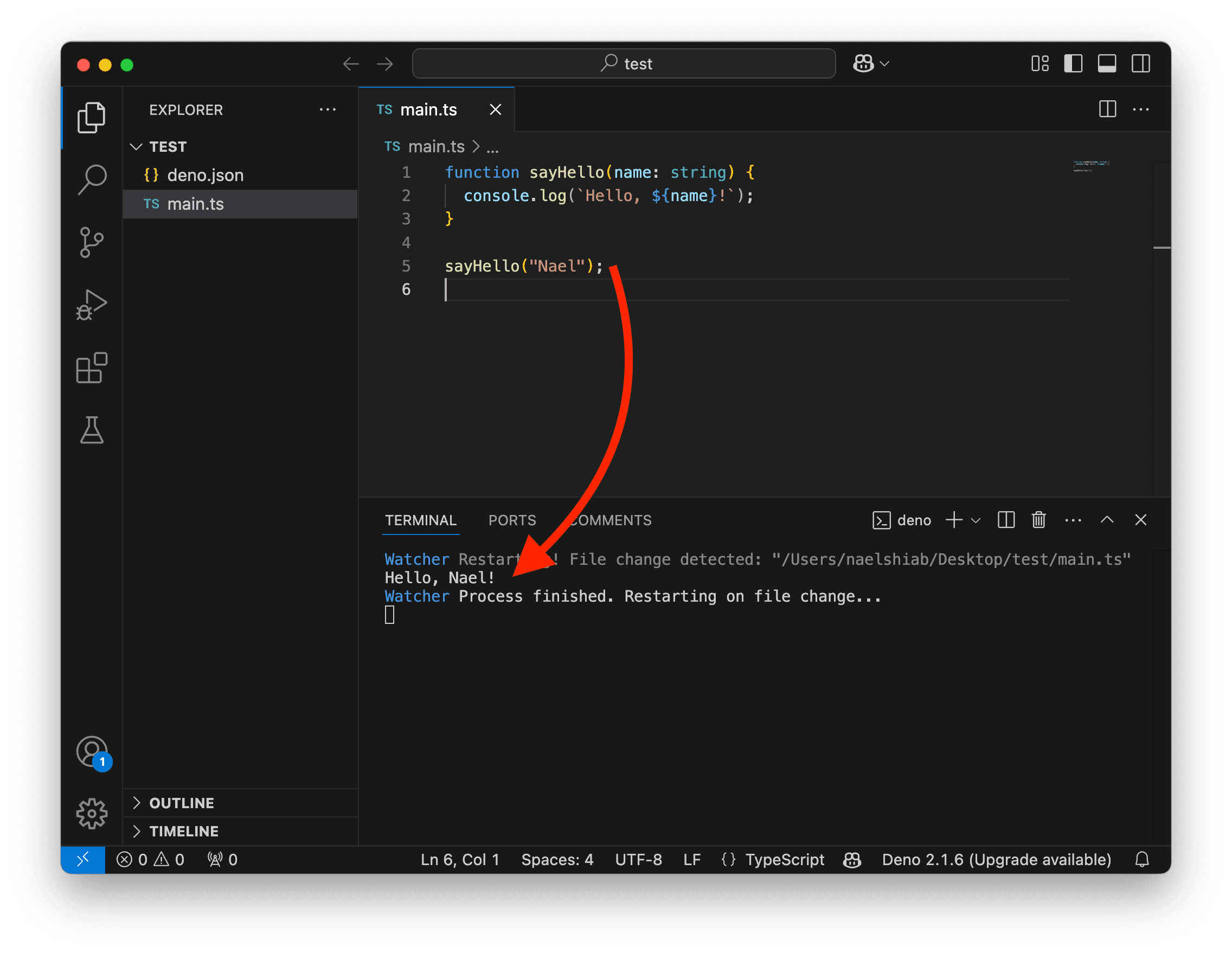Open the Source Control view
Screen dimensions: 1232x954
coord(92,242)
